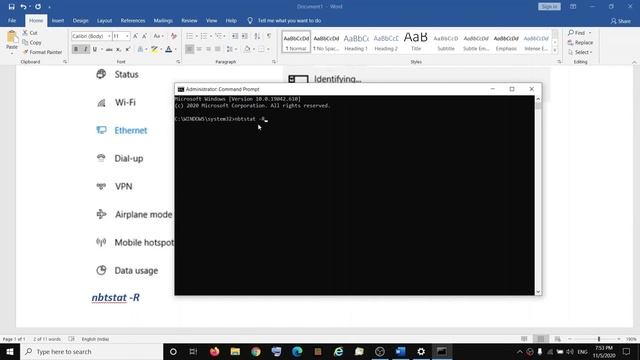Click the Command Prompt scrollbar down arrow
The height and width of the screenshot is (360, 640).
click(538, 291)
